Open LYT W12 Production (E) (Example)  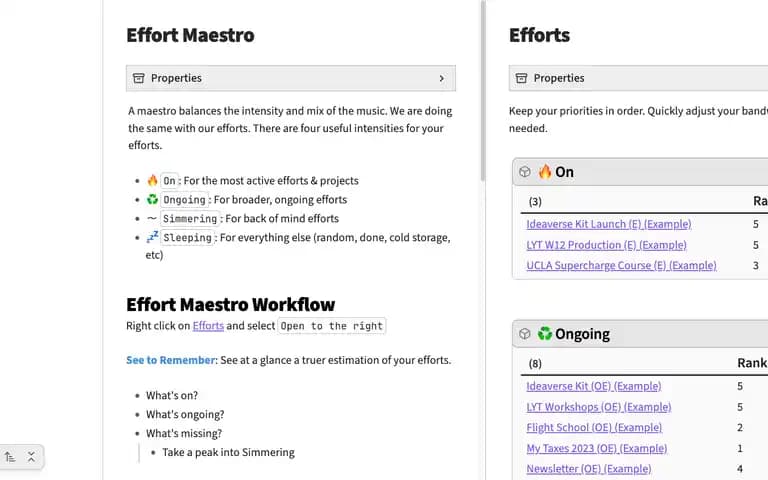click(606, 245)
